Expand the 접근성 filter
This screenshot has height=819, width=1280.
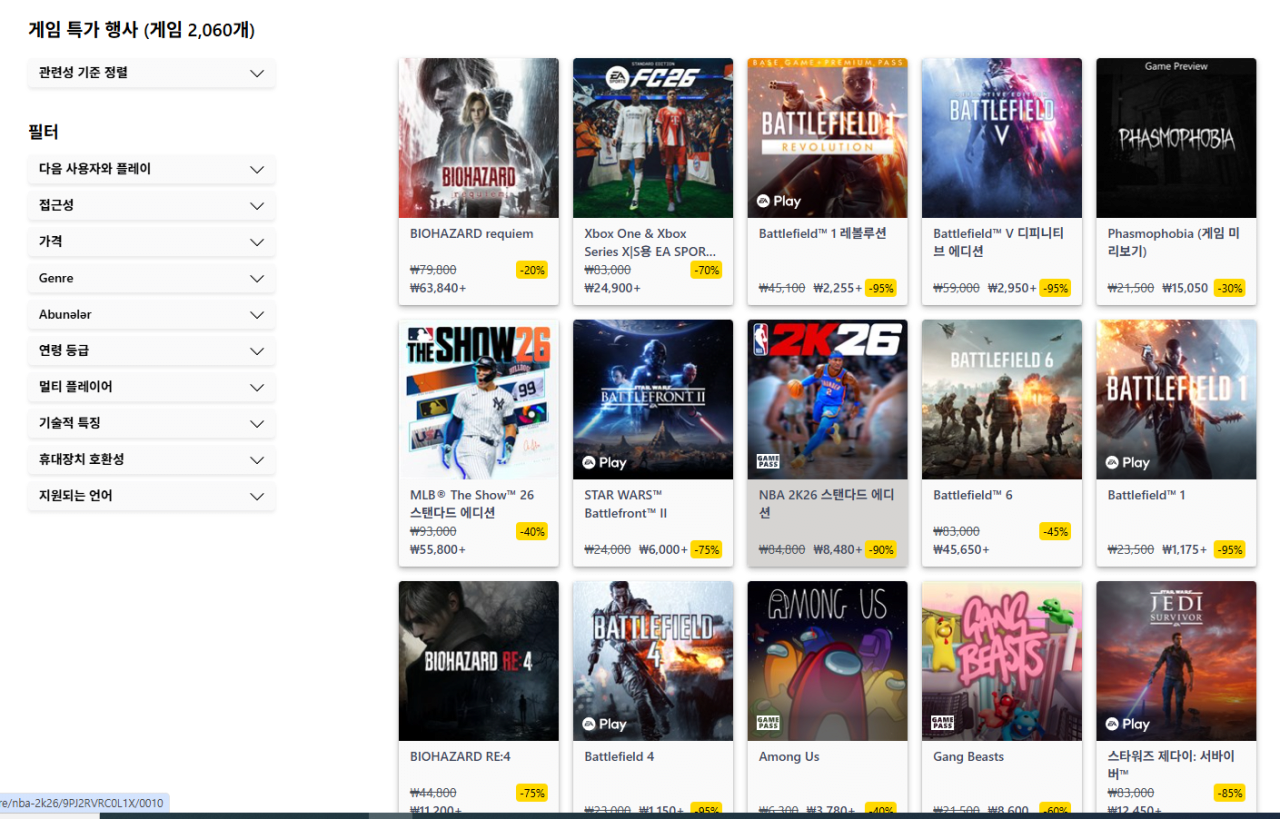152,205
